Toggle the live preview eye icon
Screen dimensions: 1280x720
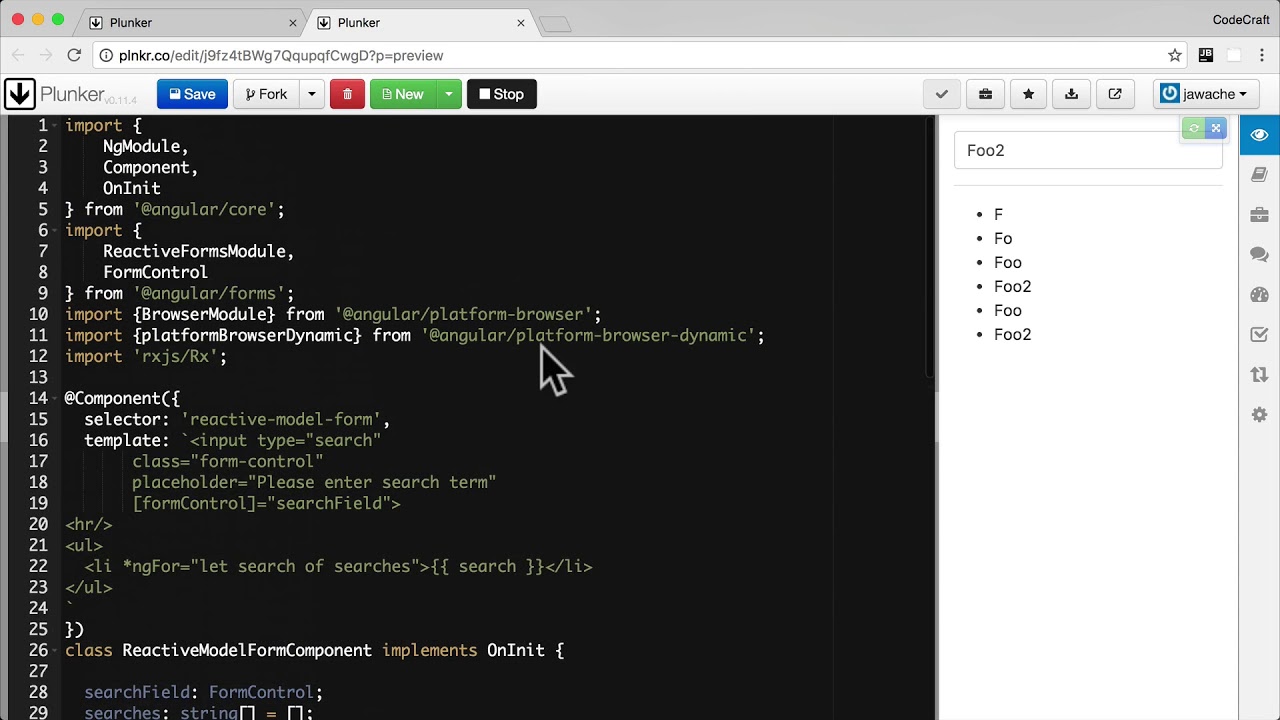tap(1259, 135)
